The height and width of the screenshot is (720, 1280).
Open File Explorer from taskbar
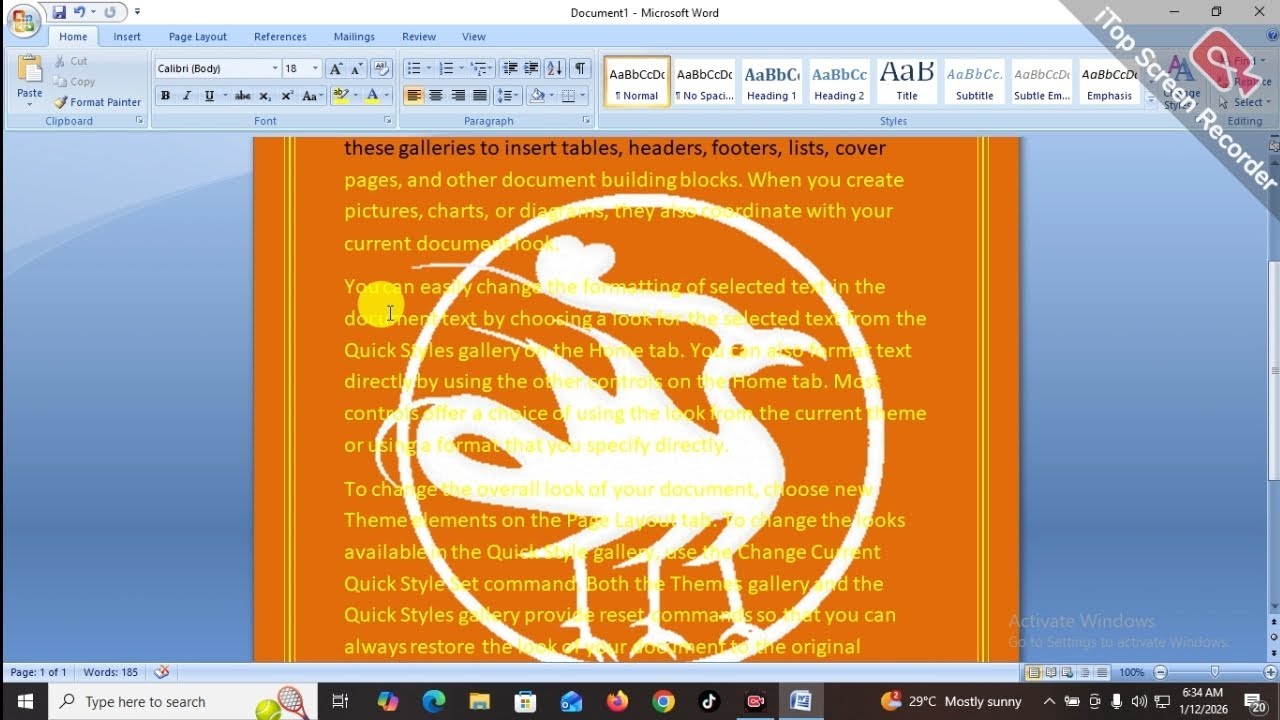tap(479, 701)
